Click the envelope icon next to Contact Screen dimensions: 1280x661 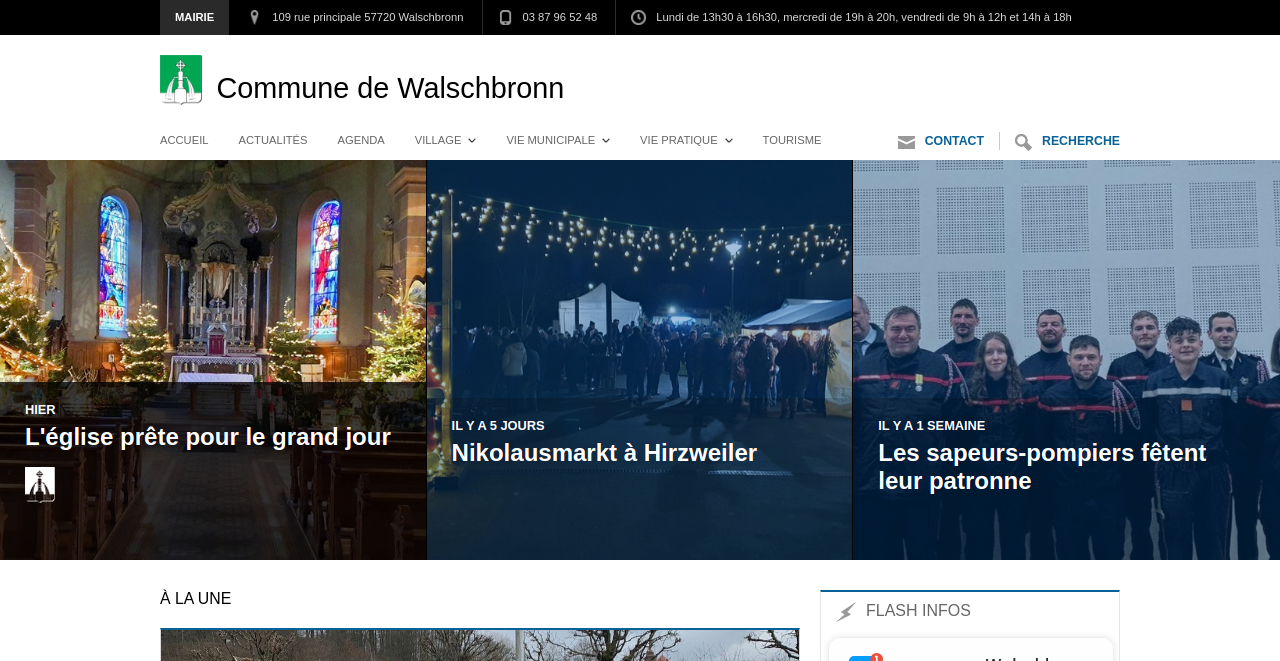[x=907, y=142]
